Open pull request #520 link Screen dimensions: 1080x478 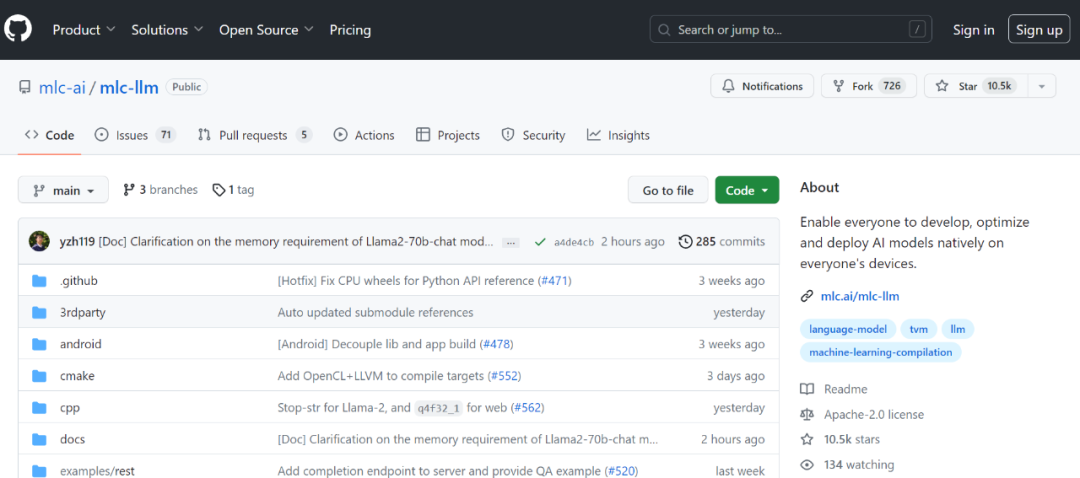pyautogui.click(x=621, y=471)
